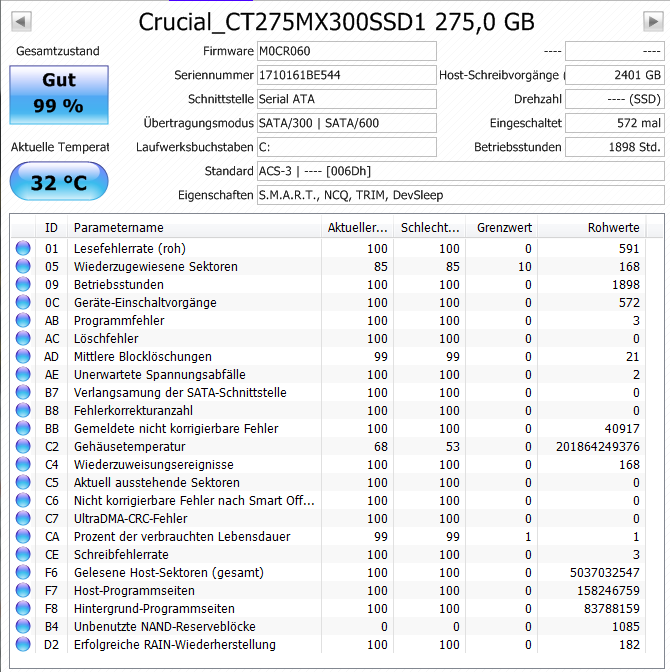Select the text Wiederzugewiesene Sektoren
The width and height of the screenshot is (670, 672).
click(x=156, y=267)
